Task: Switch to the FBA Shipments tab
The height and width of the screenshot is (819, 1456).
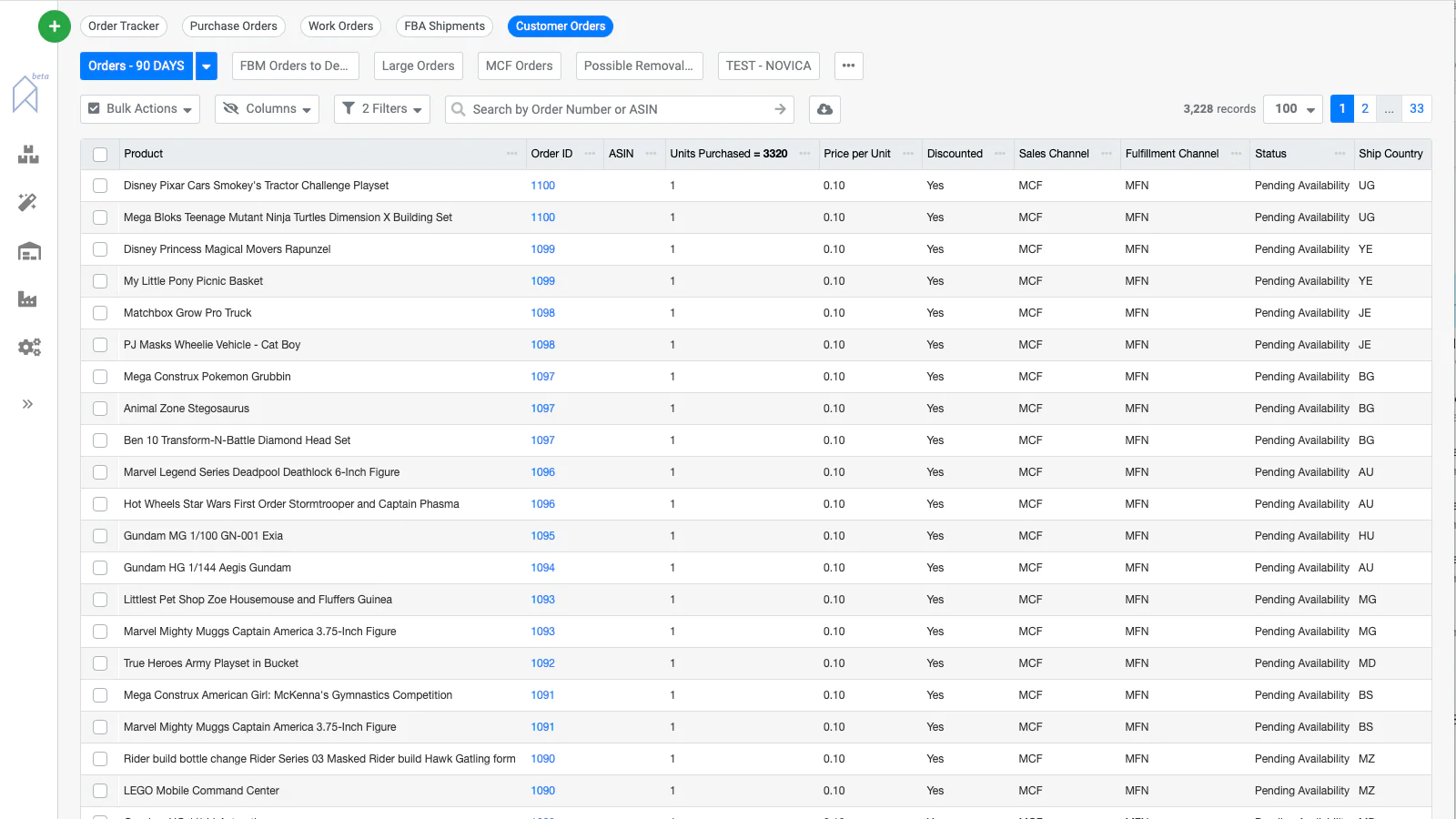Action: tap(444, 26)
